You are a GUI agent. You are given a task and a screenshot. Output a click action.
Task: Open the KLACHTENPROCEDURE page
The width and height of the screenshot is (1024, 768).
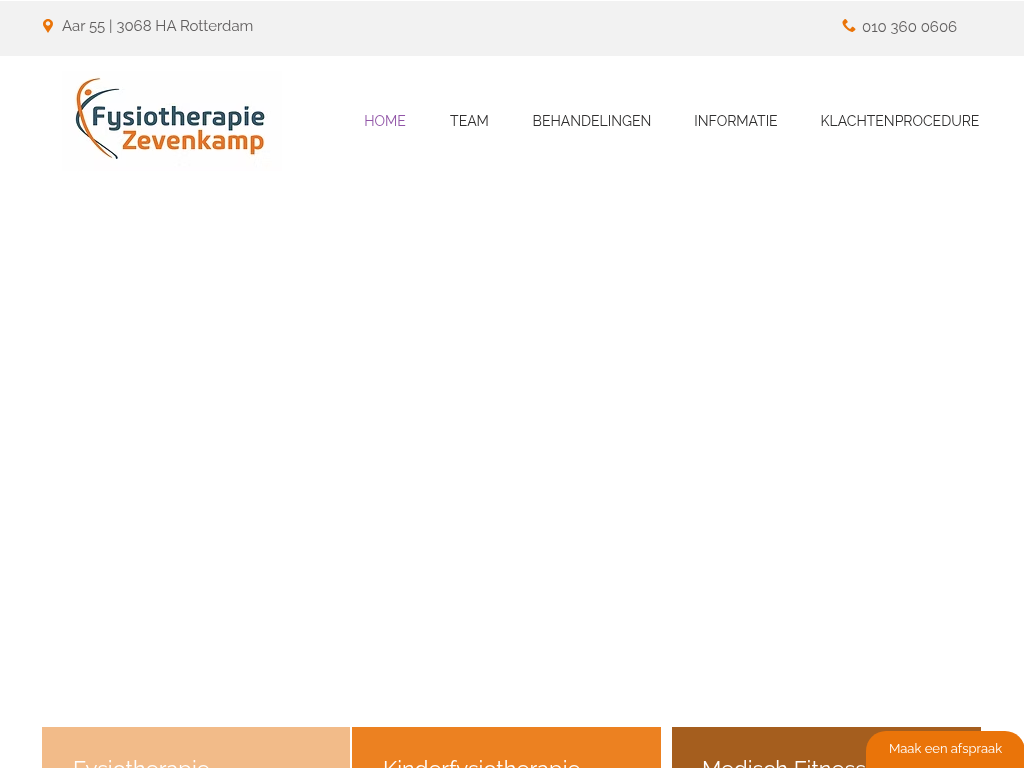point(899,121)
